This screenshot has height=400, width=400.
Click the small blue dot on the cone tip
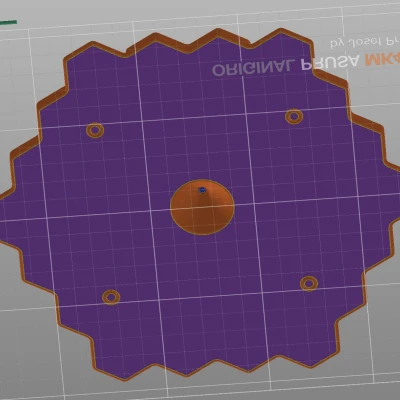(202, 190)
